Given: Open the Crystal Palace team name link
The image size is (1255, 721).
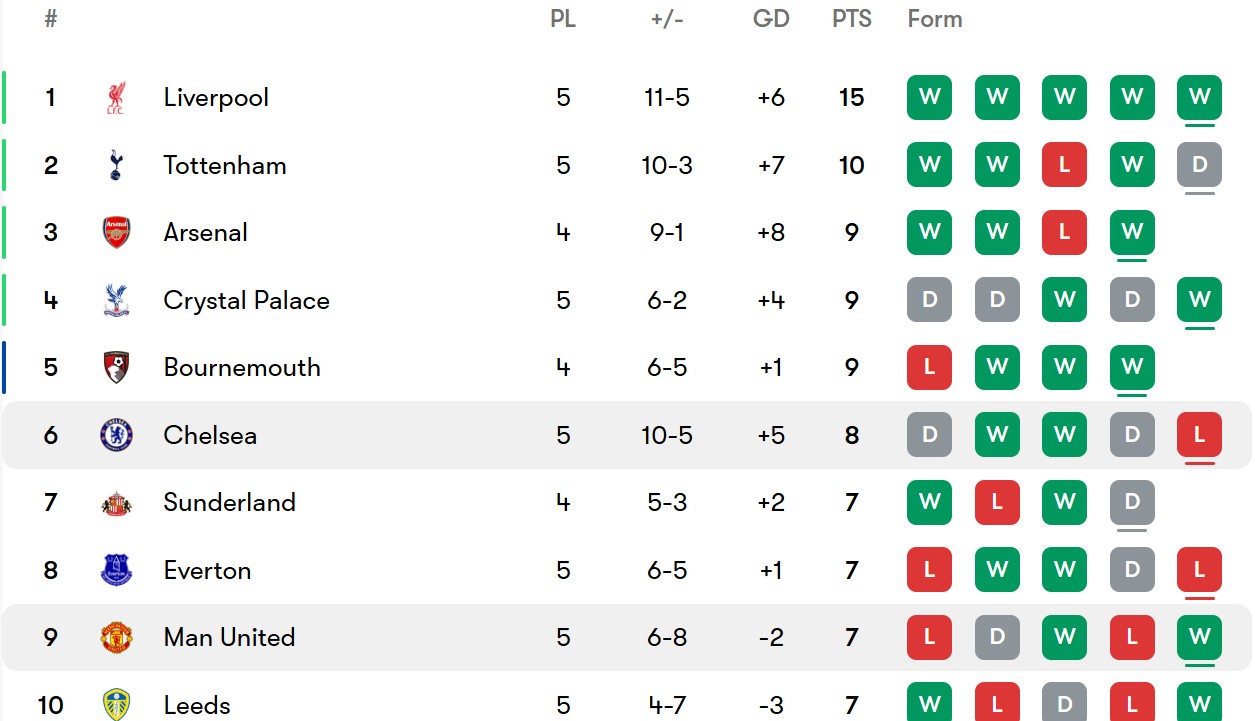Looking at the screenshot, I should [x=246, y=300].
